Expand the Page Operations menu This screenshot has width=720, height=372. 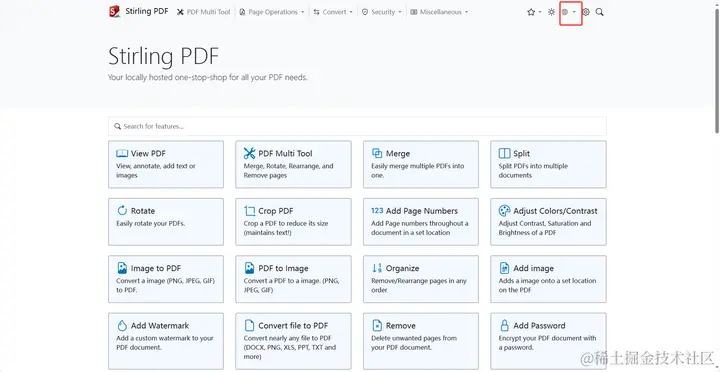click(x=272, y=12)
